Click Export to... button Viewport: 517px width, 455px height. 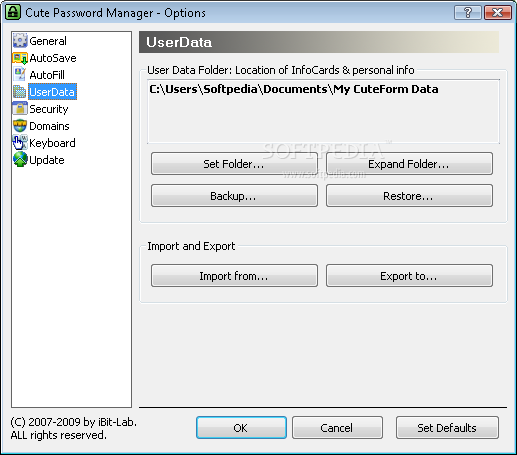click(x=409, y=276)
